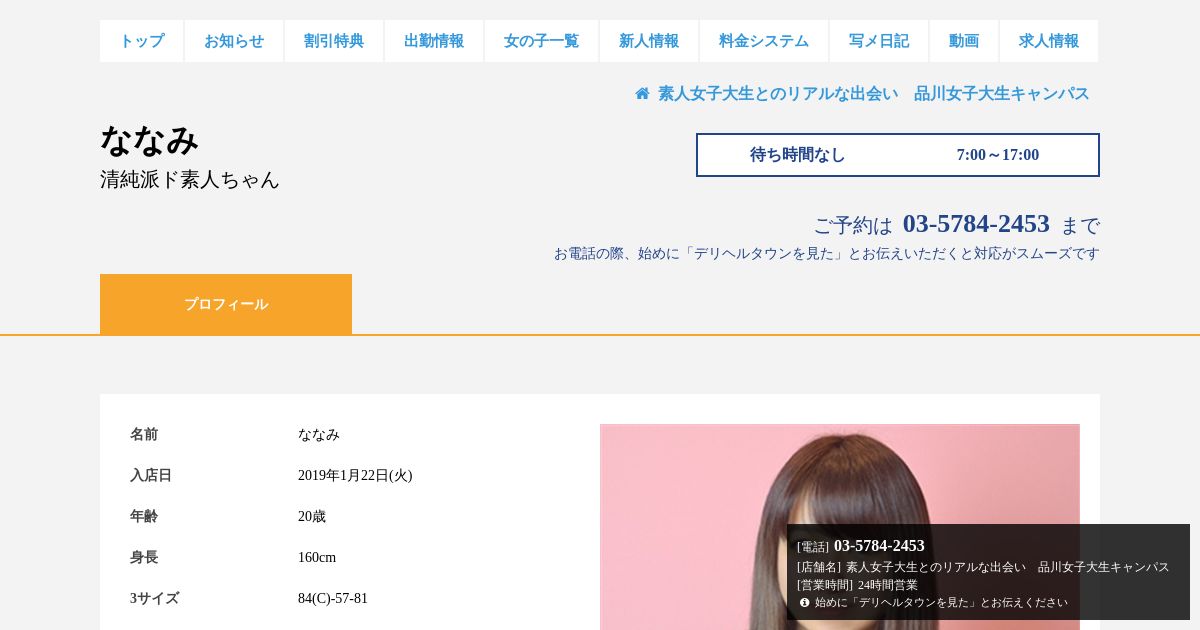Screen dimensions: 1200x630
Task: Click the 年齢 row label
Action: pyautogui.click(x=144, y=517)
